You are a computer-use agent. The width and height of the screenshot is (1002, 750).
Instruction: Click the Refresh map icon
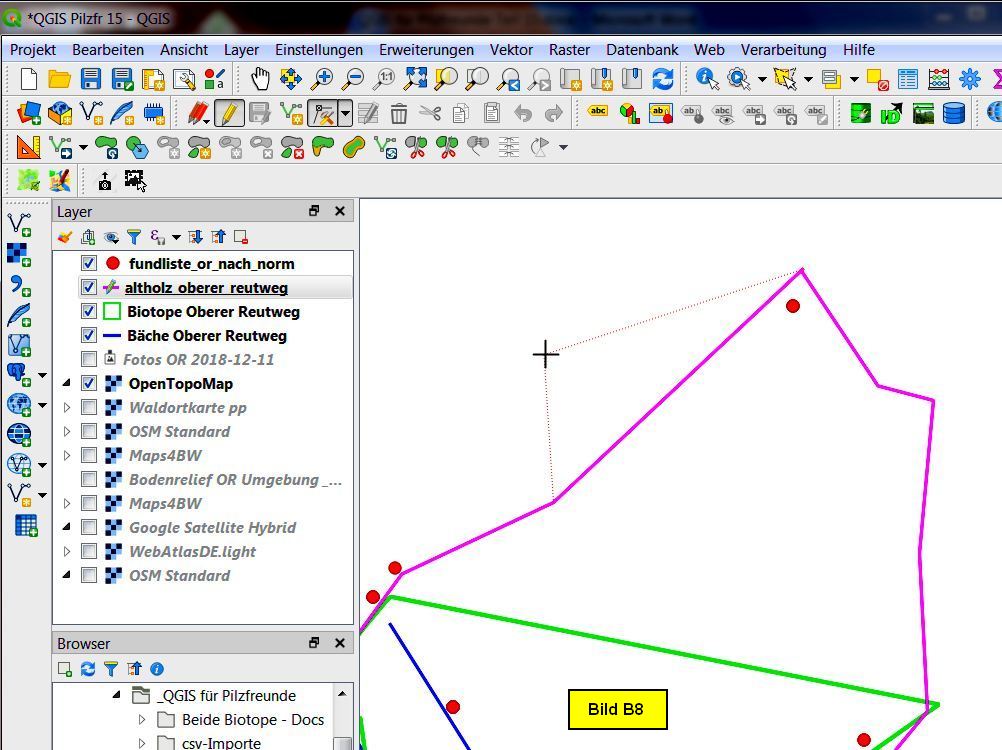(x=662, y=80)
